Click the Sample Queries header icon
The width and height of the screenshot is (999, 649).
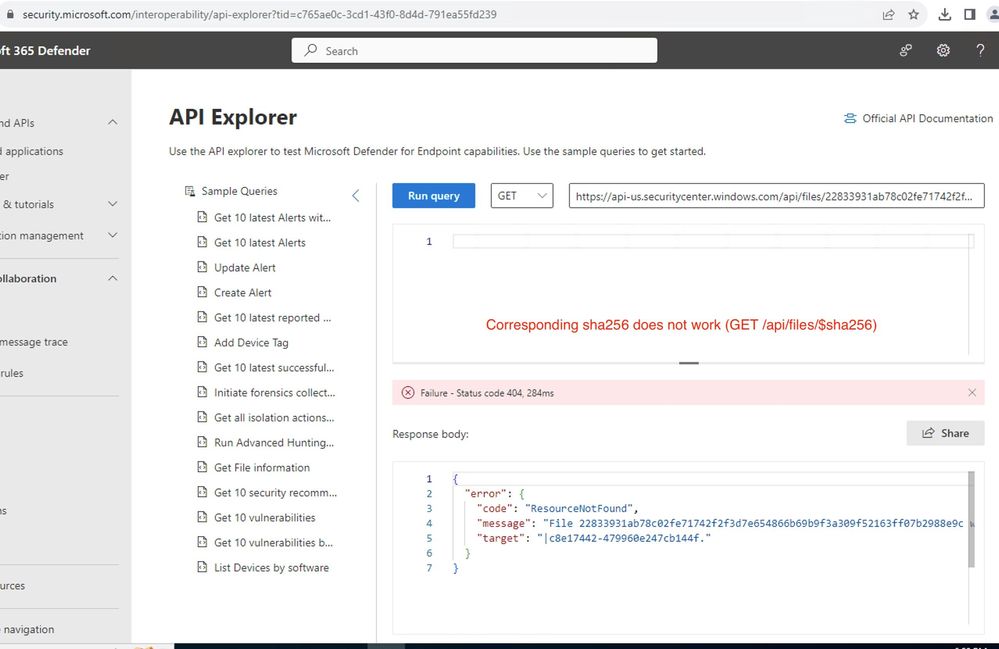pyautogui.click(x=190, y=191)
